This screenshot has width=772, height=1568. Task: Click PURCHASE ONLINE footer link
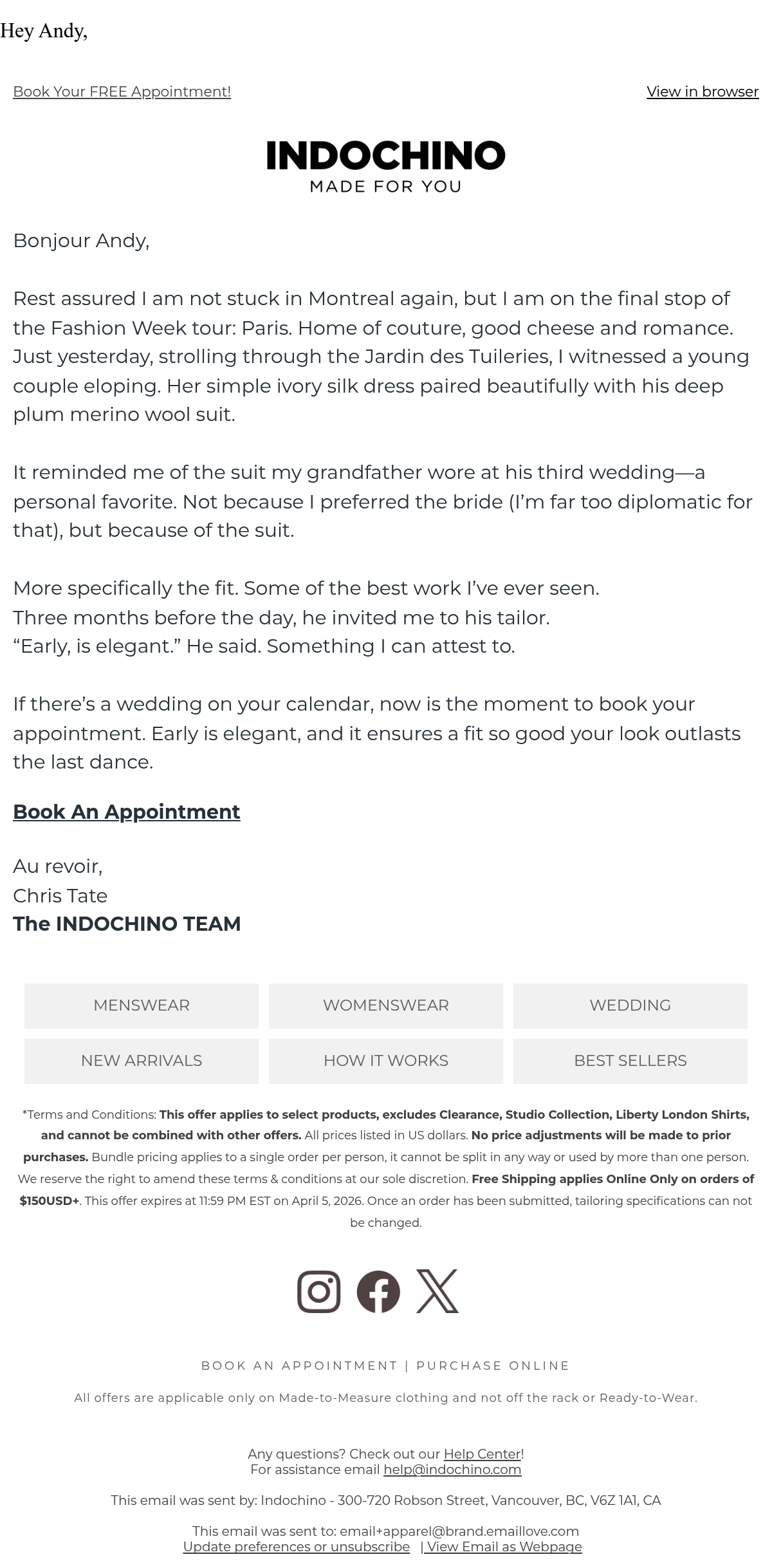tap(493, 1365)
